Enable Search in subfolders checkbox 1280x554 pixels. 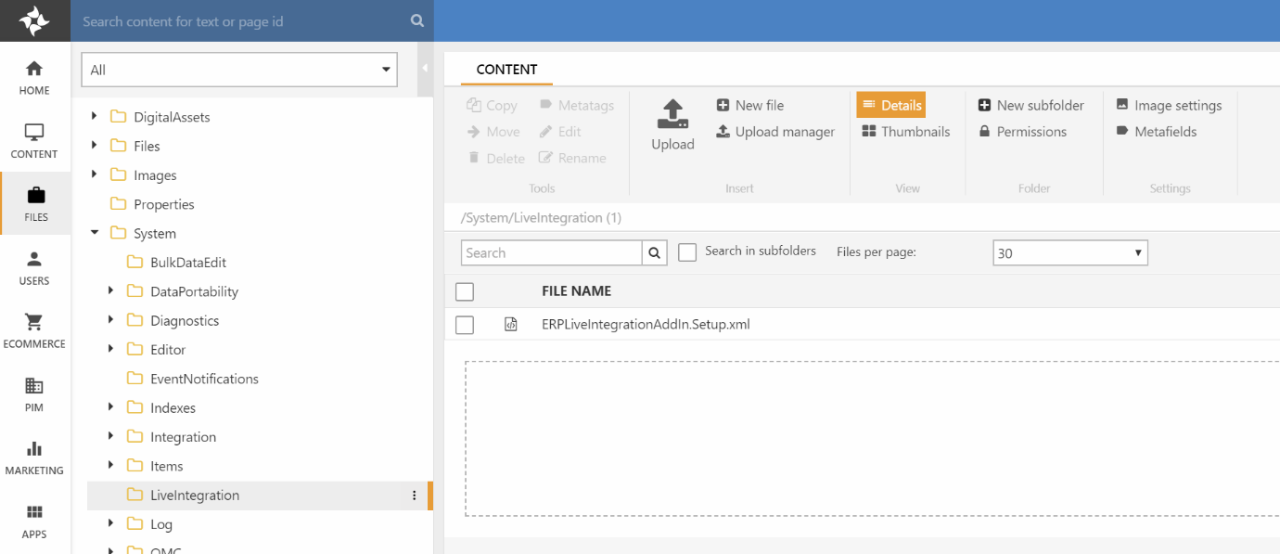[687, 253]
